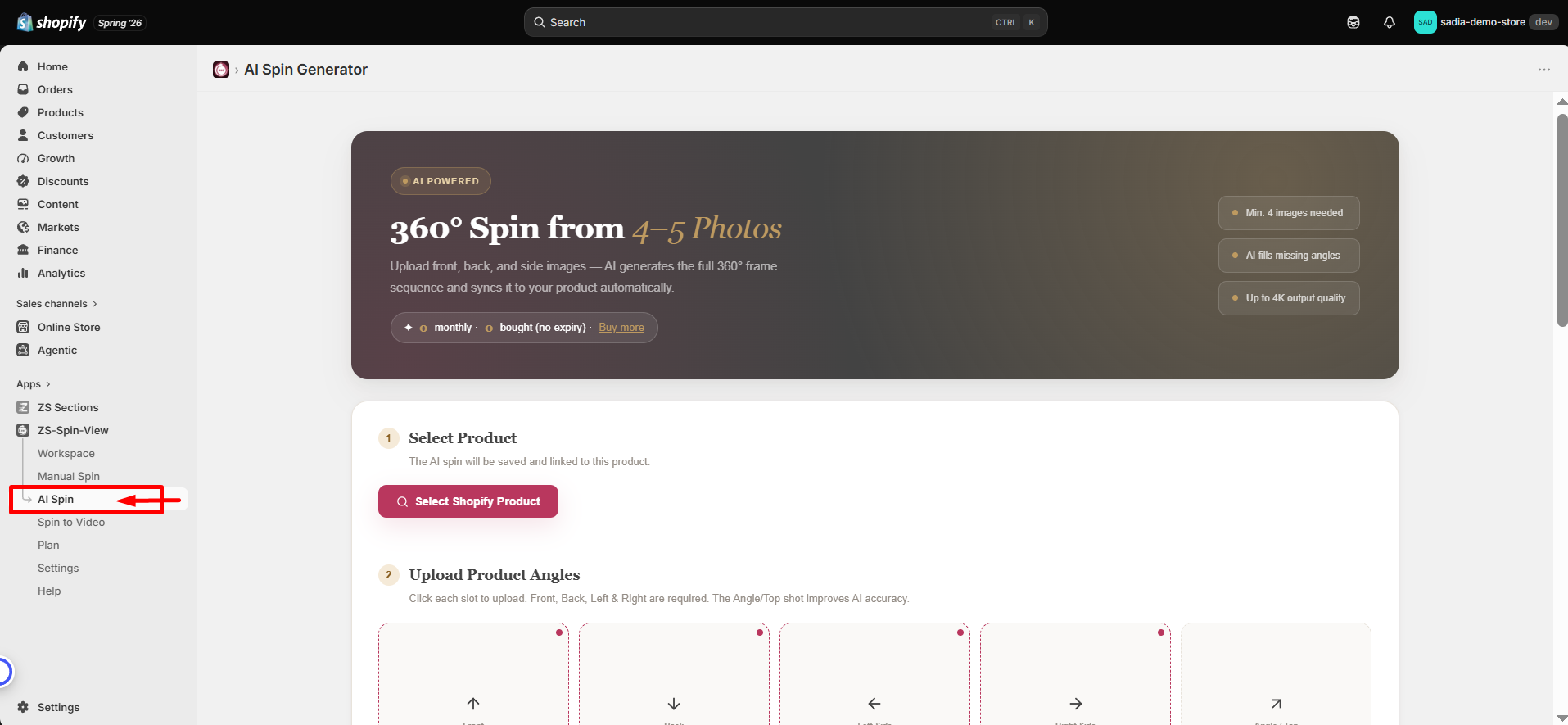The width and height of the screenshot is (1568, 725).
Task: Expand the Apps section chevron
Action: point(48,384)
